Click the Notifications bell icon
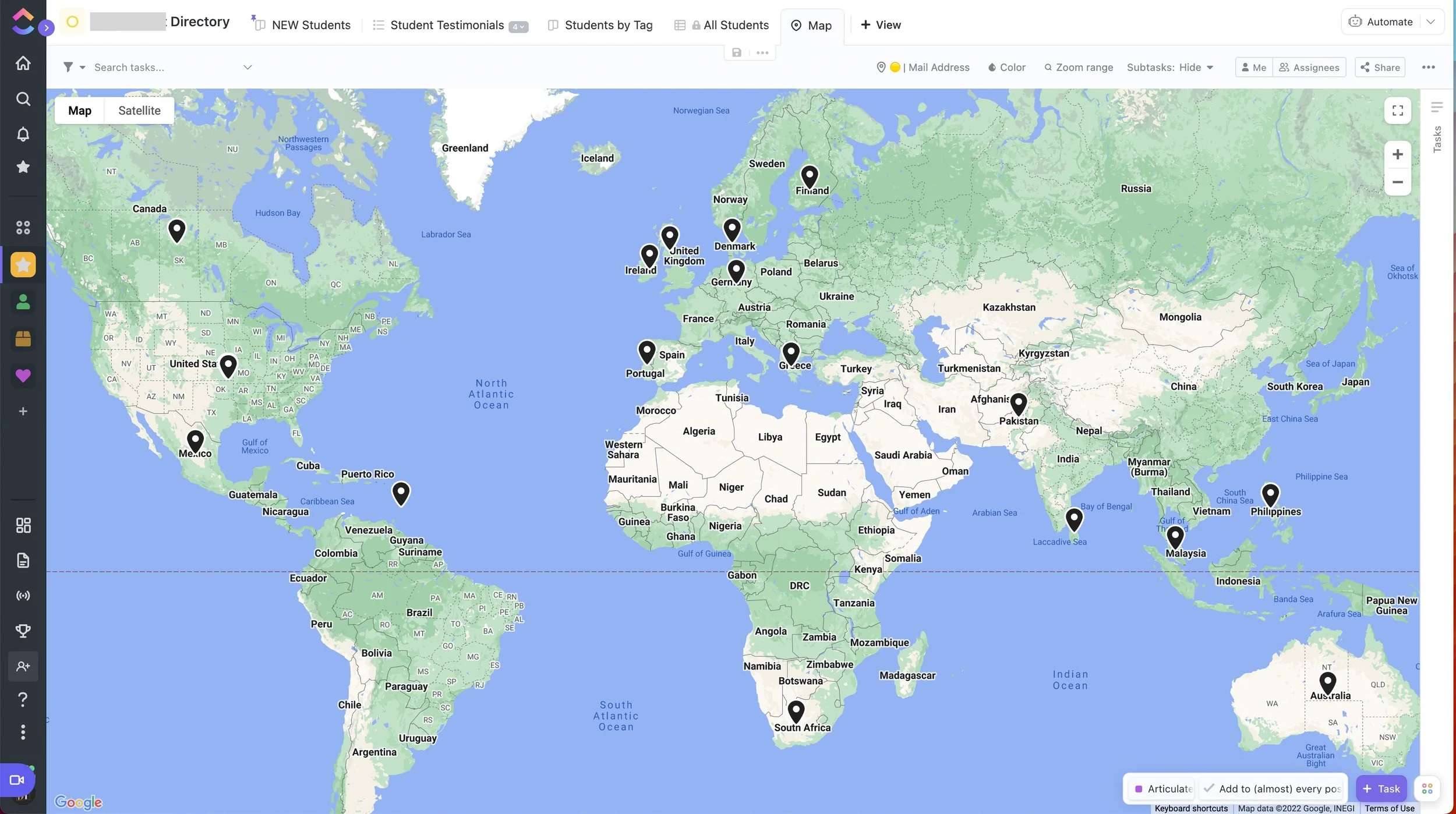 (23, 134)
